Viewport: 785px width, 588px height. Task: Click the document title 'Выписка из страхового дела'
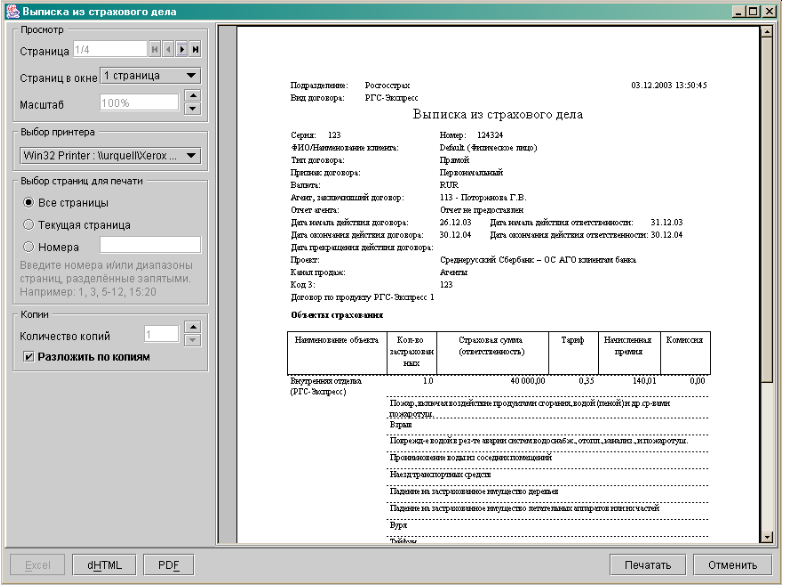click(x=498, y=115)
